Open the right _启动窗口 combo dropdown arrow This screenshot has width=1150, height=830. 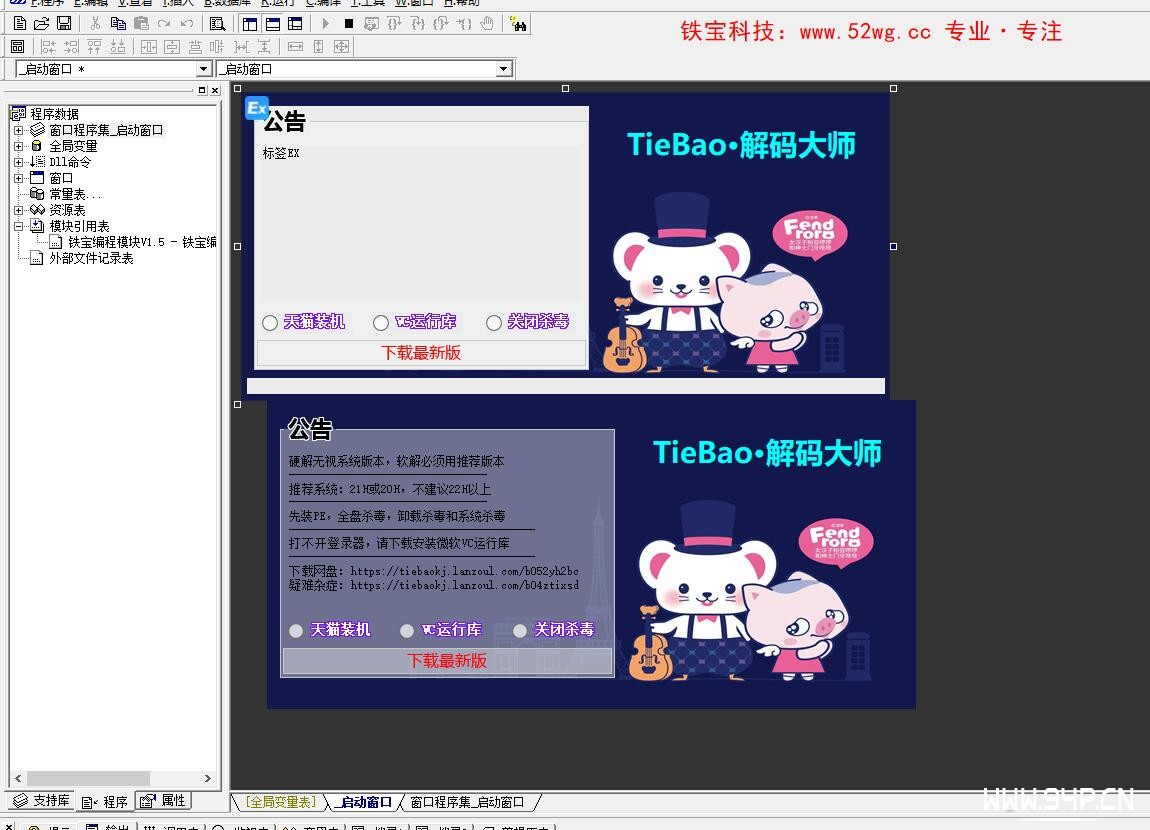click(x=503, y=69)
